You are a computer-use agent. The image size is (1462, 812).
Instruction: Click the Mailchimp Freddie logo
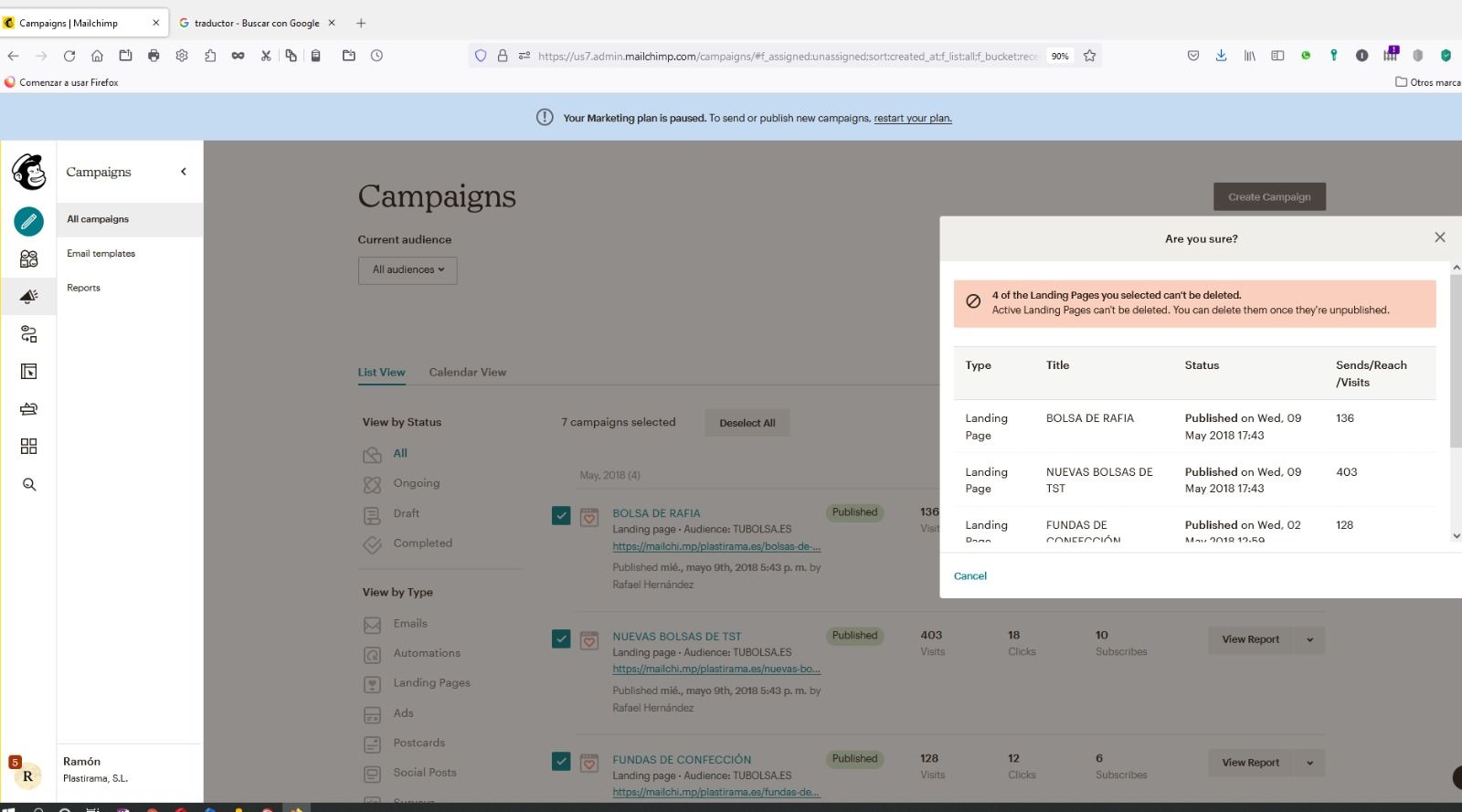coord(28,171)
